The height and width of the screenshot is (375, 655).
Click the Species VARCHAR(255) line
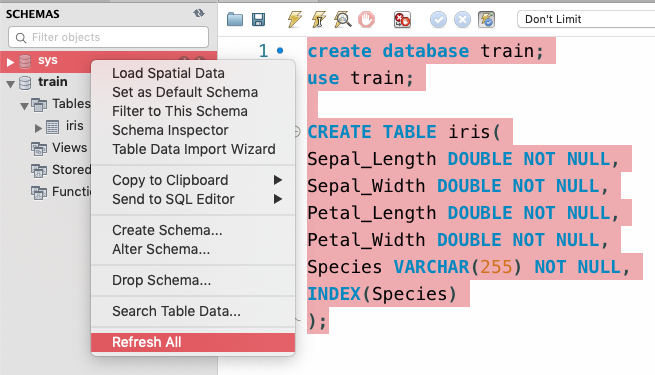469,267
